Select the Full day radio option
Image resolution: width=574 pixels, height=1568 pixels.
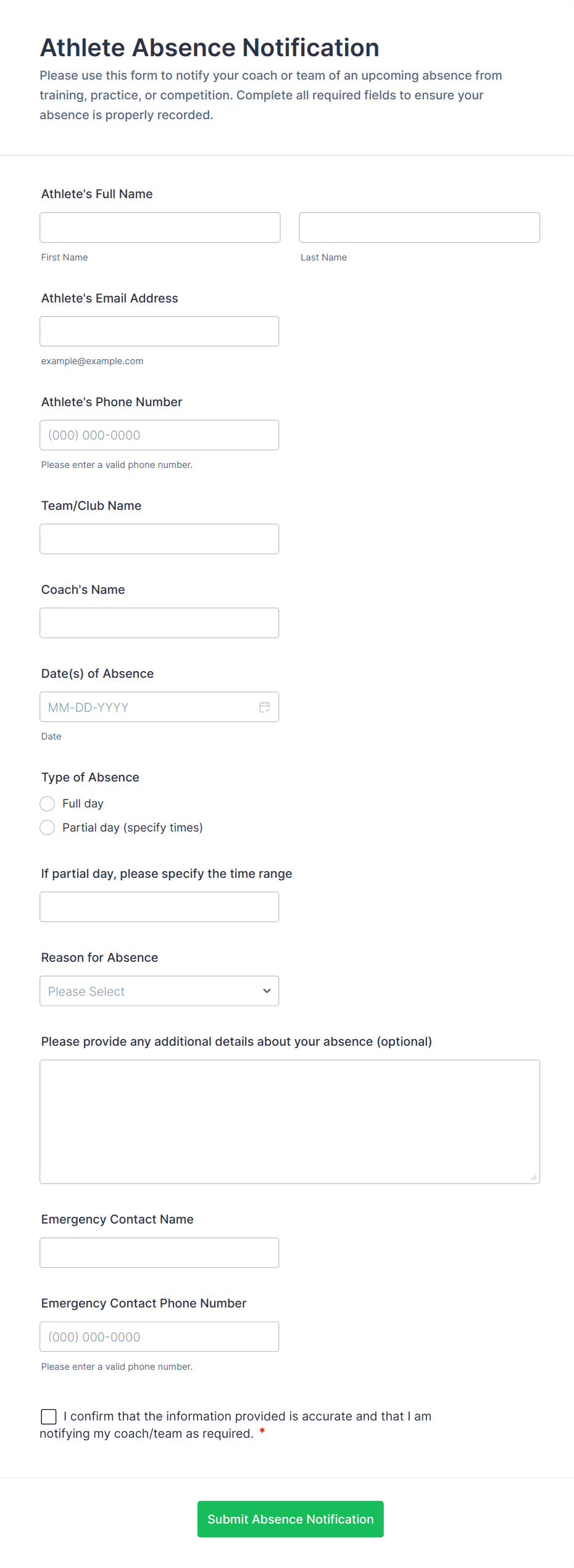(x=48, y=804)
